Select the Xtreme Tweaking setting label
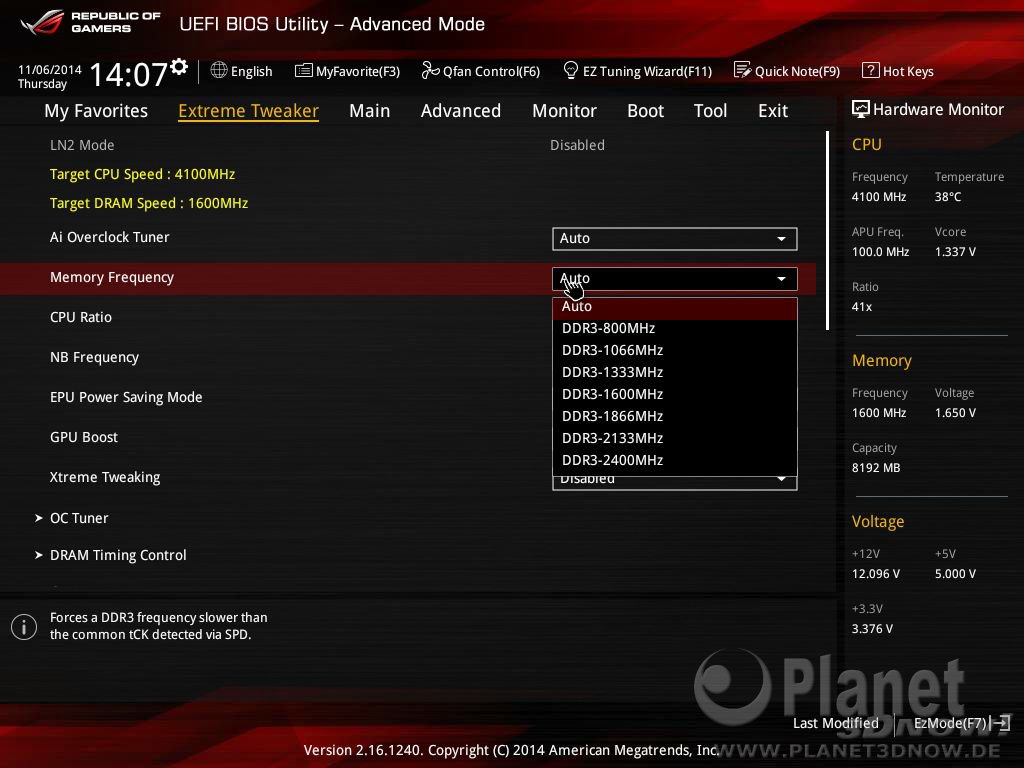The image size is (1024, 768). (x=105, y=477)
